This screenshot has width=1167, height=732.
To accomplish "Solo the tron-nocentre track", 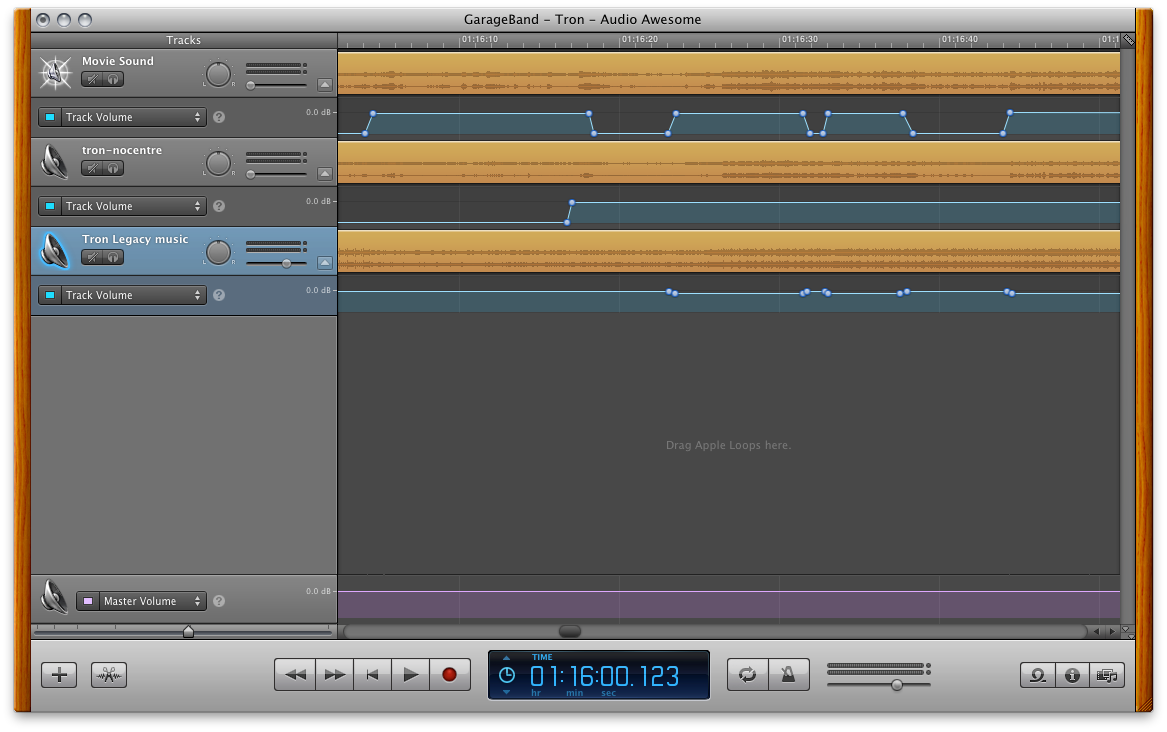I will tap(113, 168).
